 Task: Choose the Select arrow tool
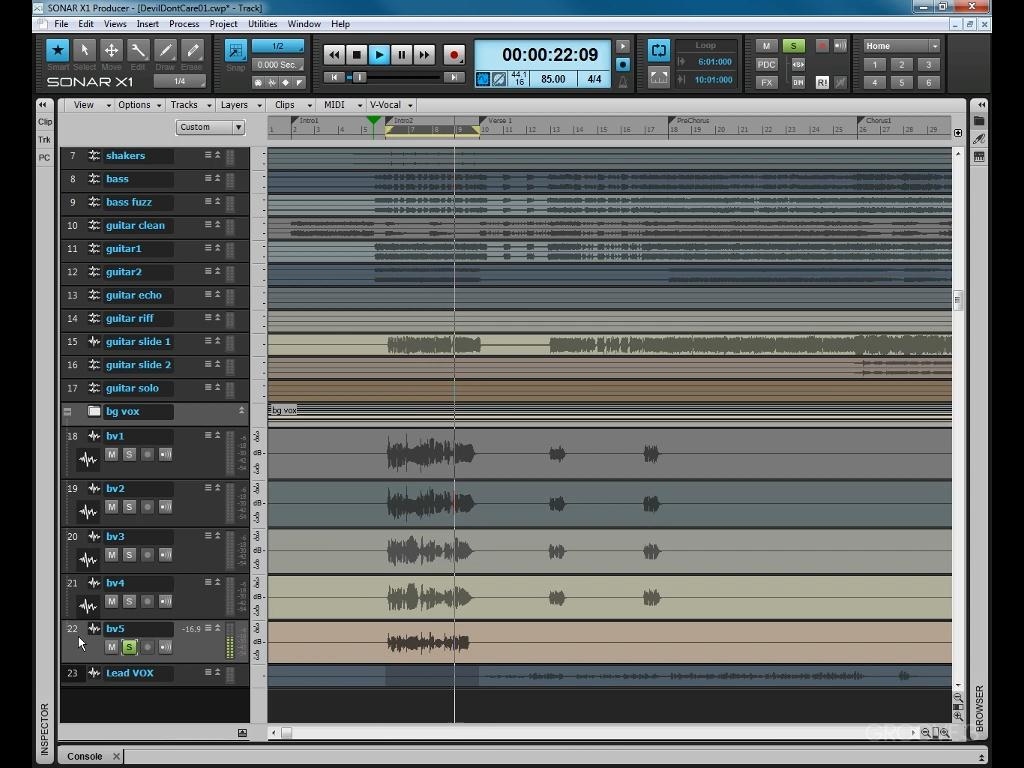pos(84,50)
